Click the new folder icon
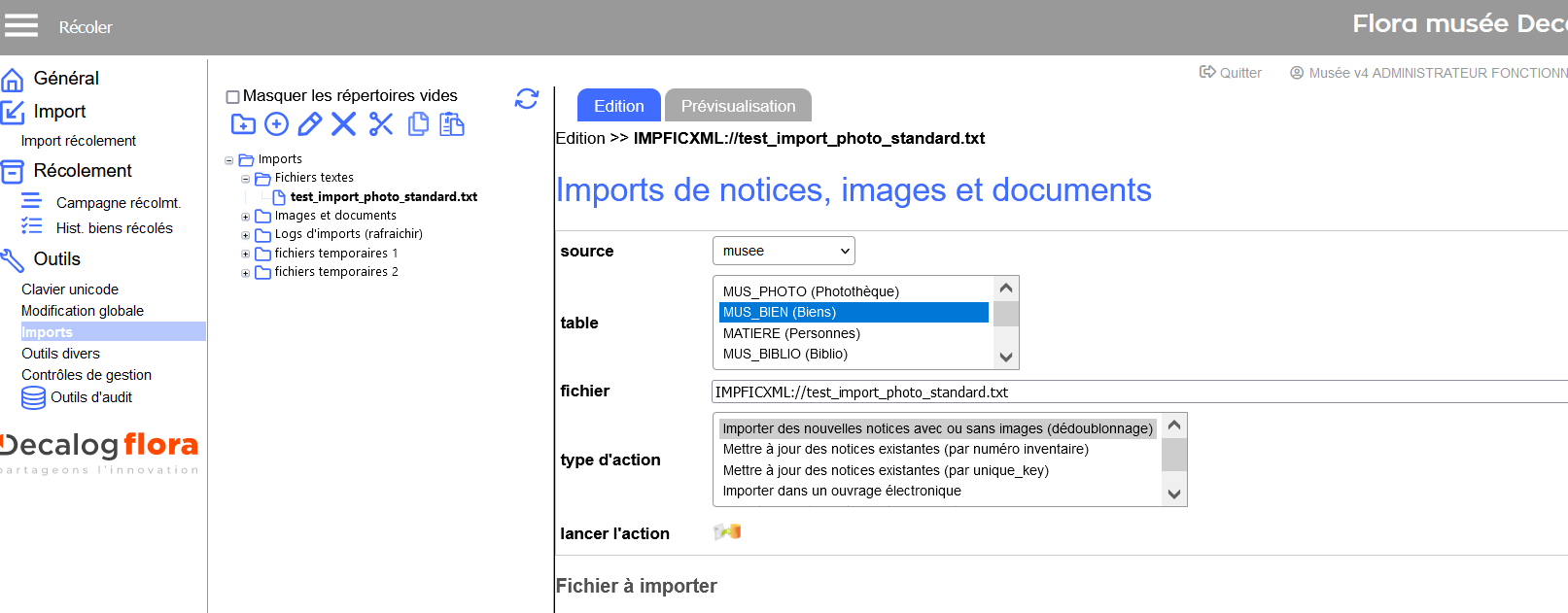 click(x=243, y=124)
